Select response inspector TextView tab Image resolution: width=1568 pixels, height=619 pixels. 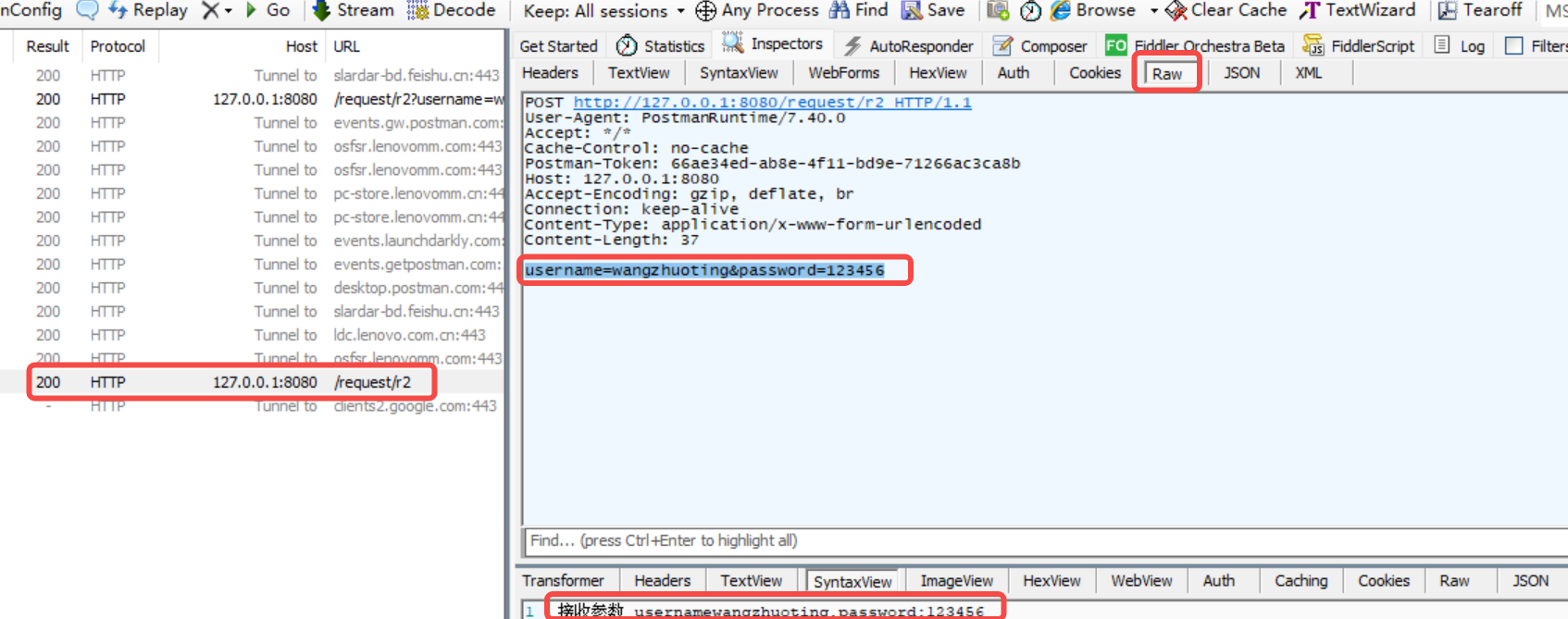pos(751,580)
